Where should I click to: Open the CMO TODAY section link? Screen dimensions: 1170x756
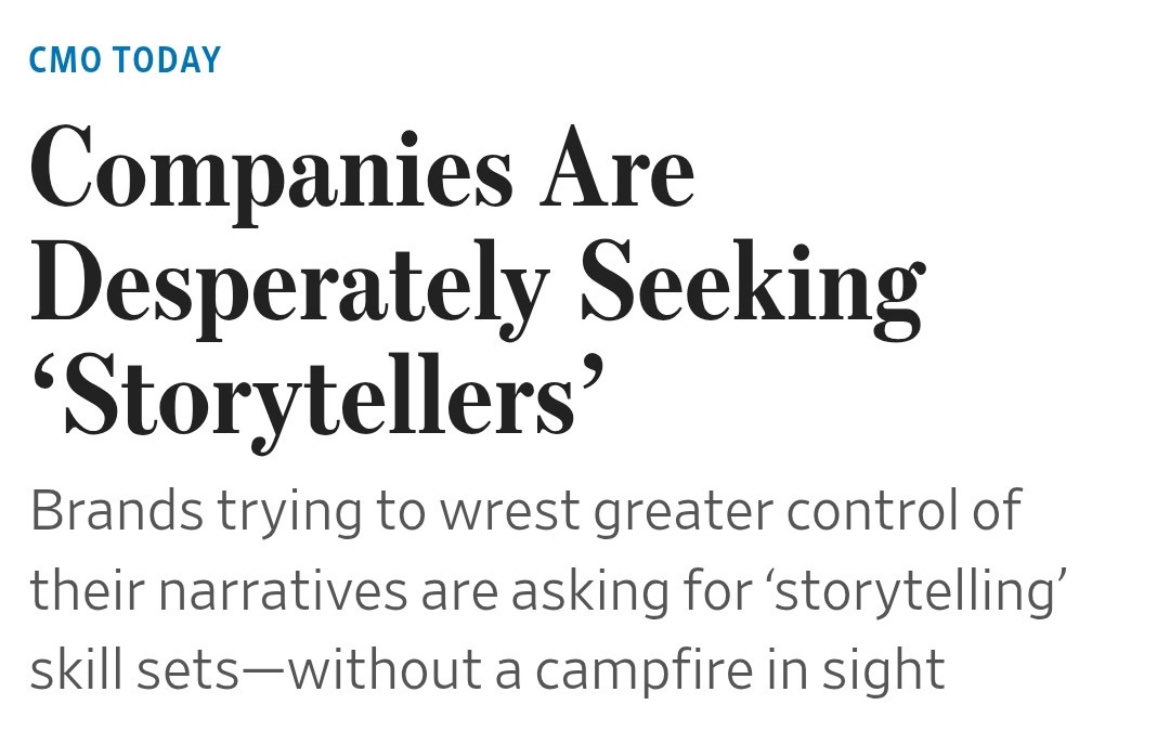click(126, 61)
